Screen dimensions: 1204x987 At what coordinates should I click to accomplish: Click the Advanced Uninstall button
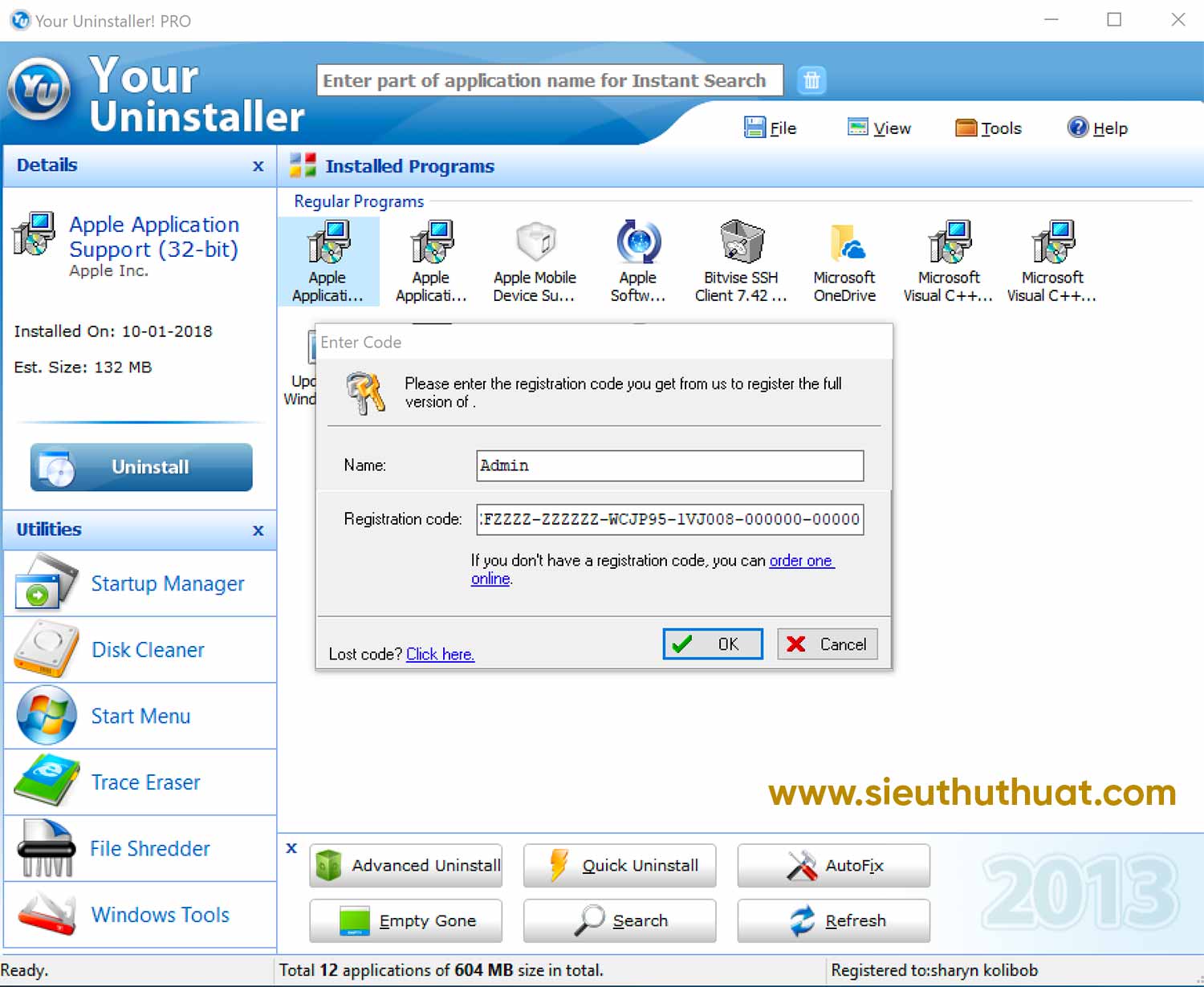coord(405,866)
